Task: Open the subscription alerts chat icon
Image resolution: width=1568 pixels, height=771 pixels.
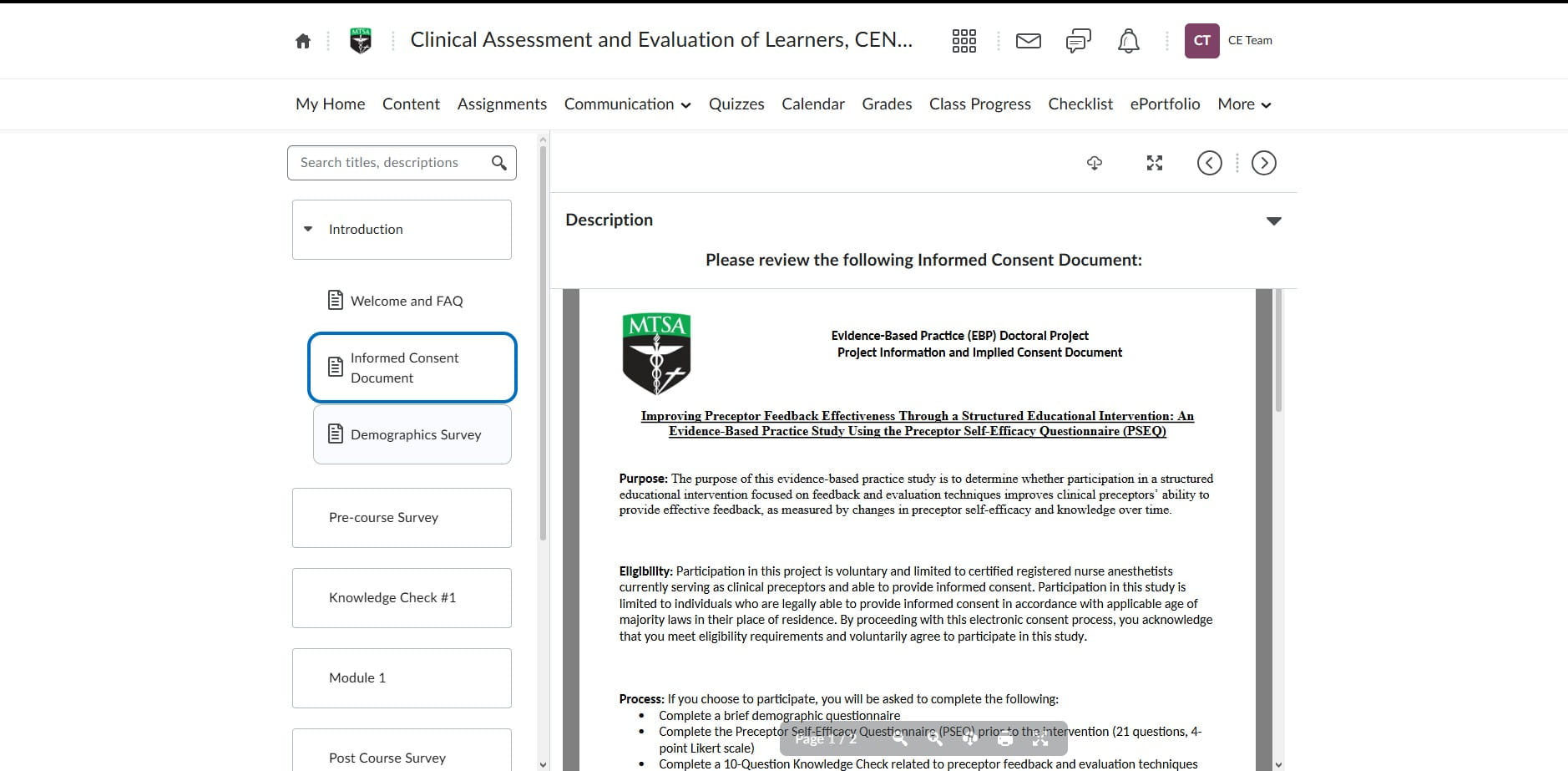Action: click(x=1079, y=41)
